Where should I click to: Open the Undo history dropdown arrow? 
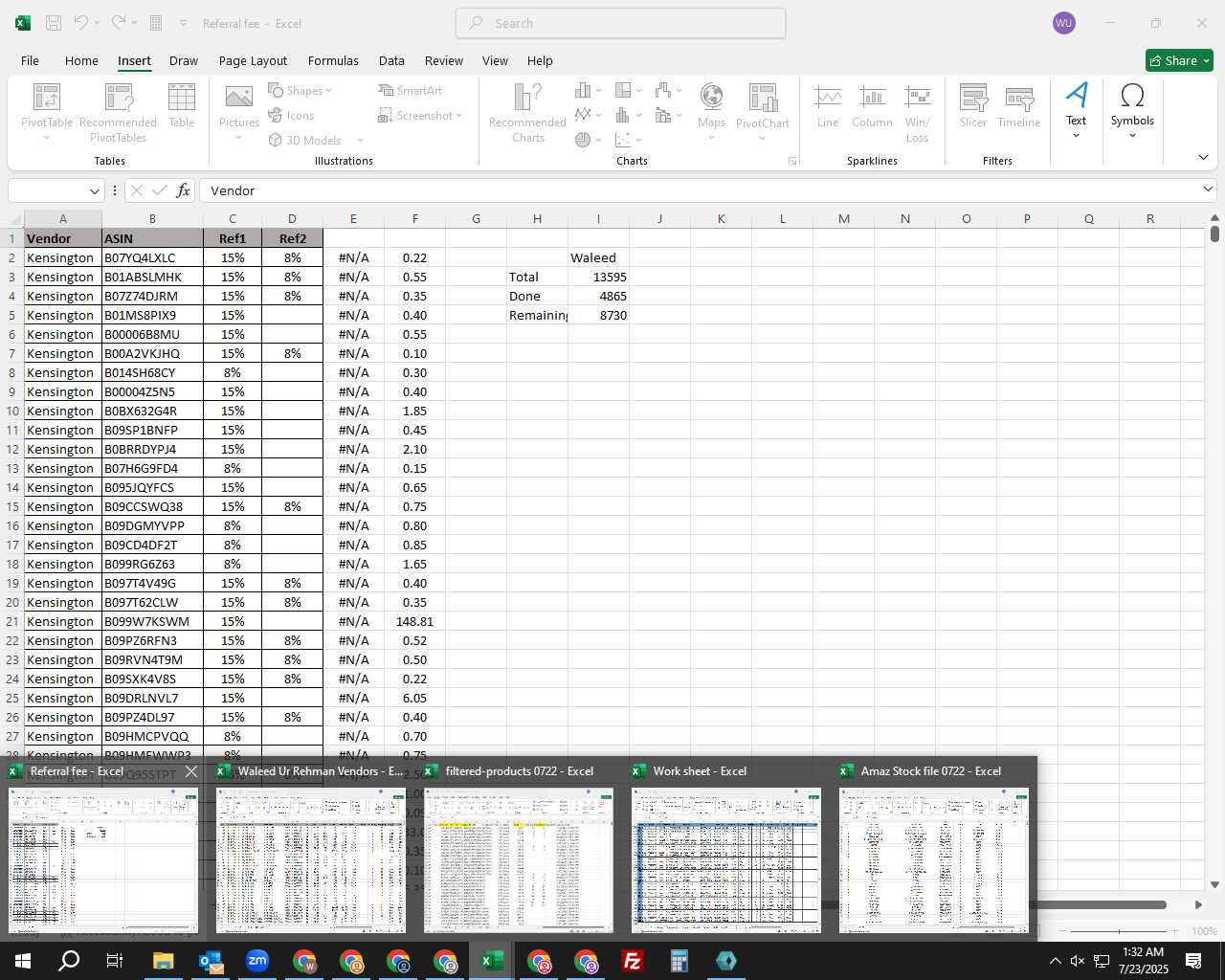[99, 23]
